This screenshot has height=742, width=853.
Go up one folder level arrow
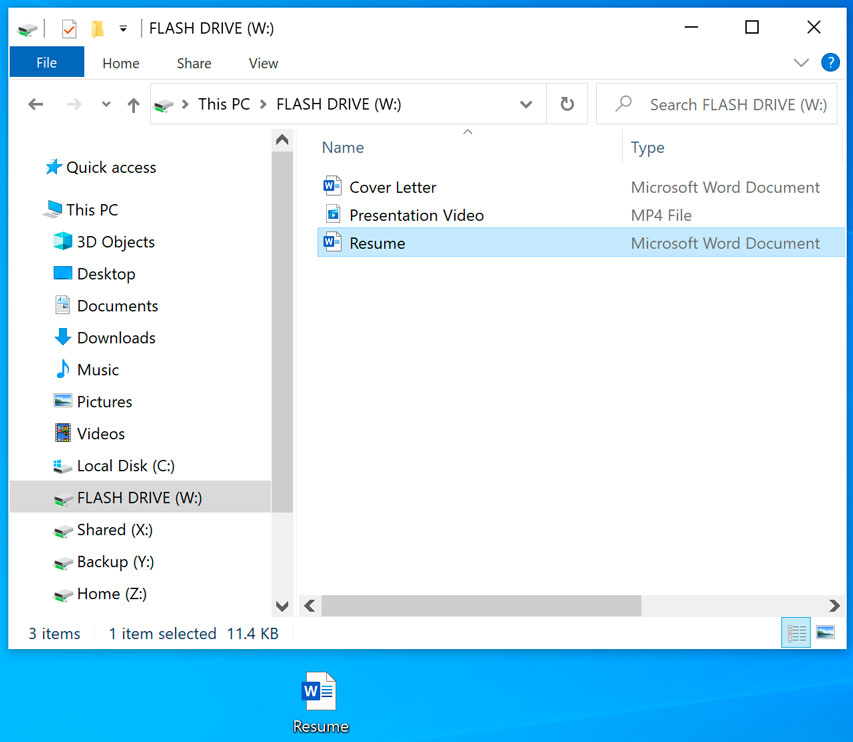133,105
